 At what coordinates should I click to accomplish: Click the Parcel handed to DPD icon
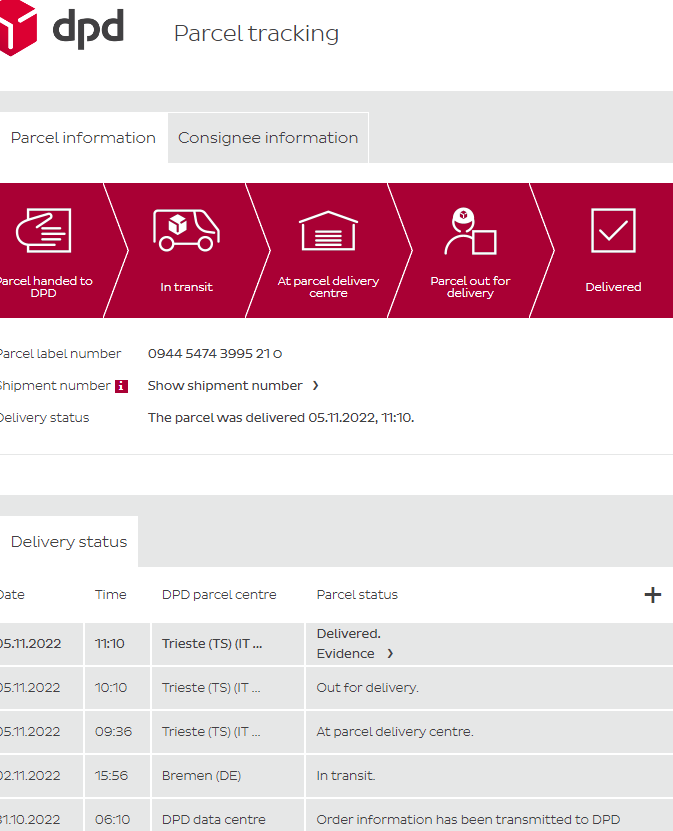pyautogui.click(x=42, y=231)
